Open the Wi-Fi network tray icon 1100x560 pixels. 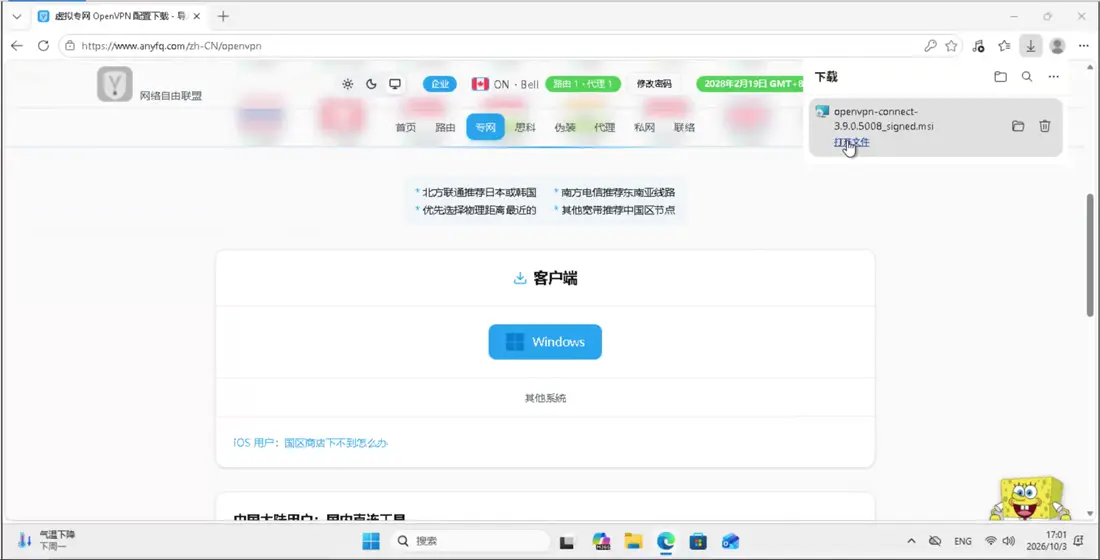(991, 541)
